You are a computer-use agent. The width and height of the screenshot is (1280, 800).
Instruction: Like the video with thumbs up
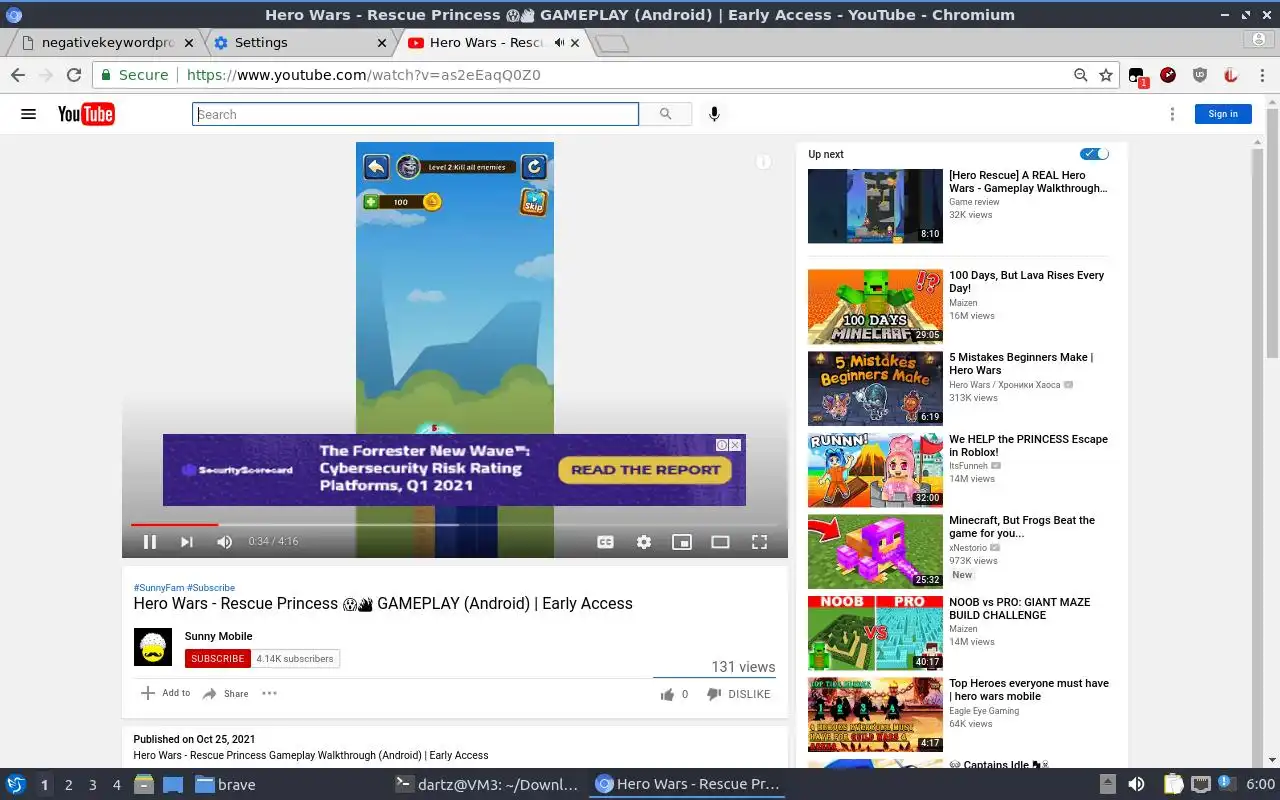click(667, 694)
